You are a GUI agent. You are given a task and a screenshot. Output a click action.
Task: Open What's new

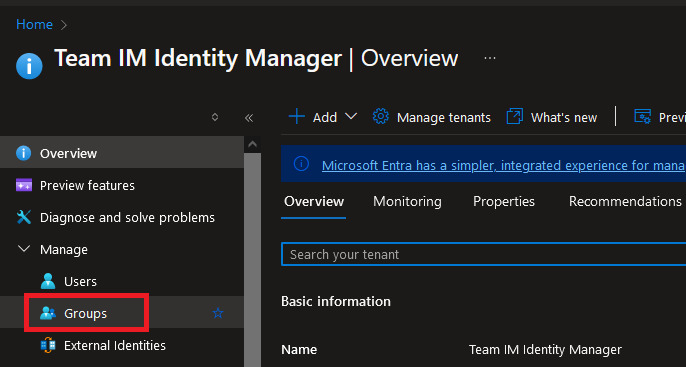click(x=564, y=118)
